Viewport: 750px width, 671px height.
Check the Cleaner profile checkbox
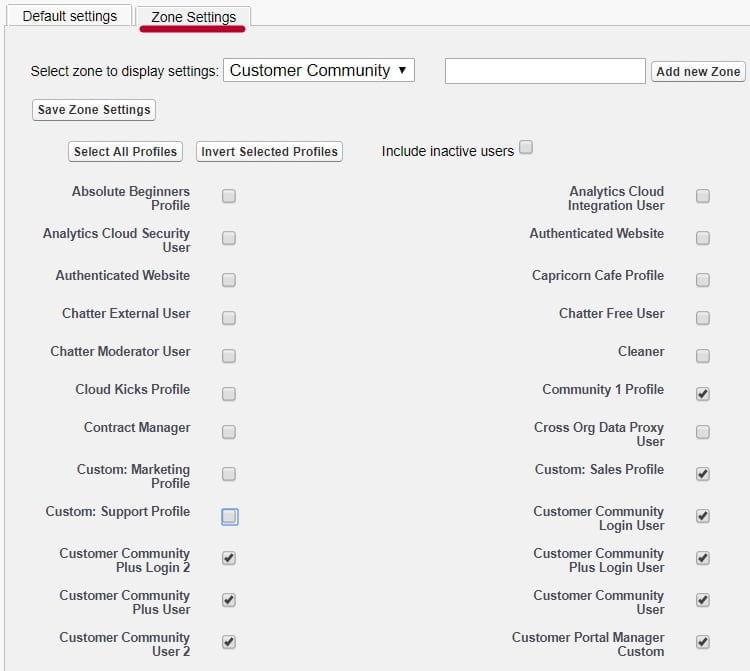point(703,356)
